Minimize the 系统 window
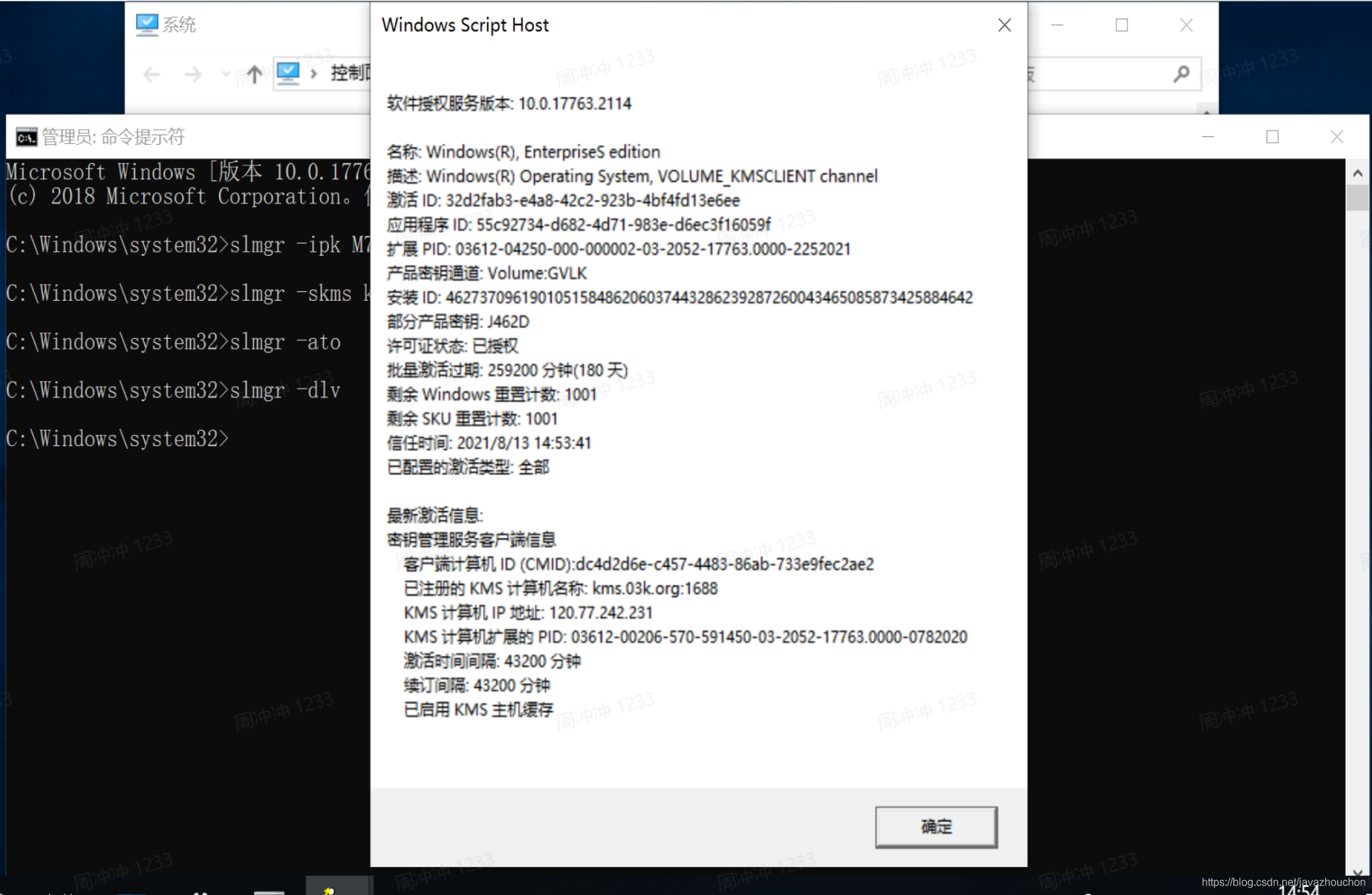This screenshot has width=1372, height=895. (1057, 25)
